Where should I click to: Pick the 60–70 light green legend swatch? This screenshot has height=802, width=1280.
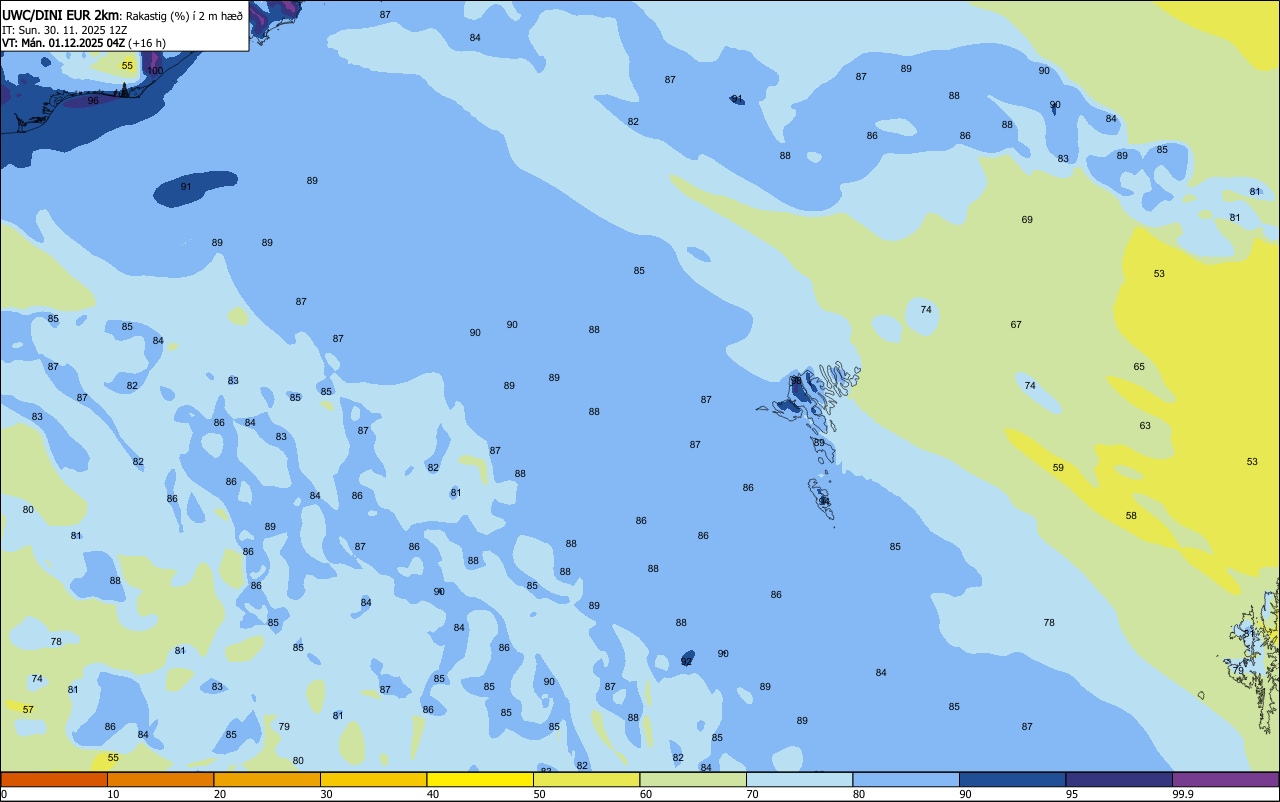click(693, 779)
